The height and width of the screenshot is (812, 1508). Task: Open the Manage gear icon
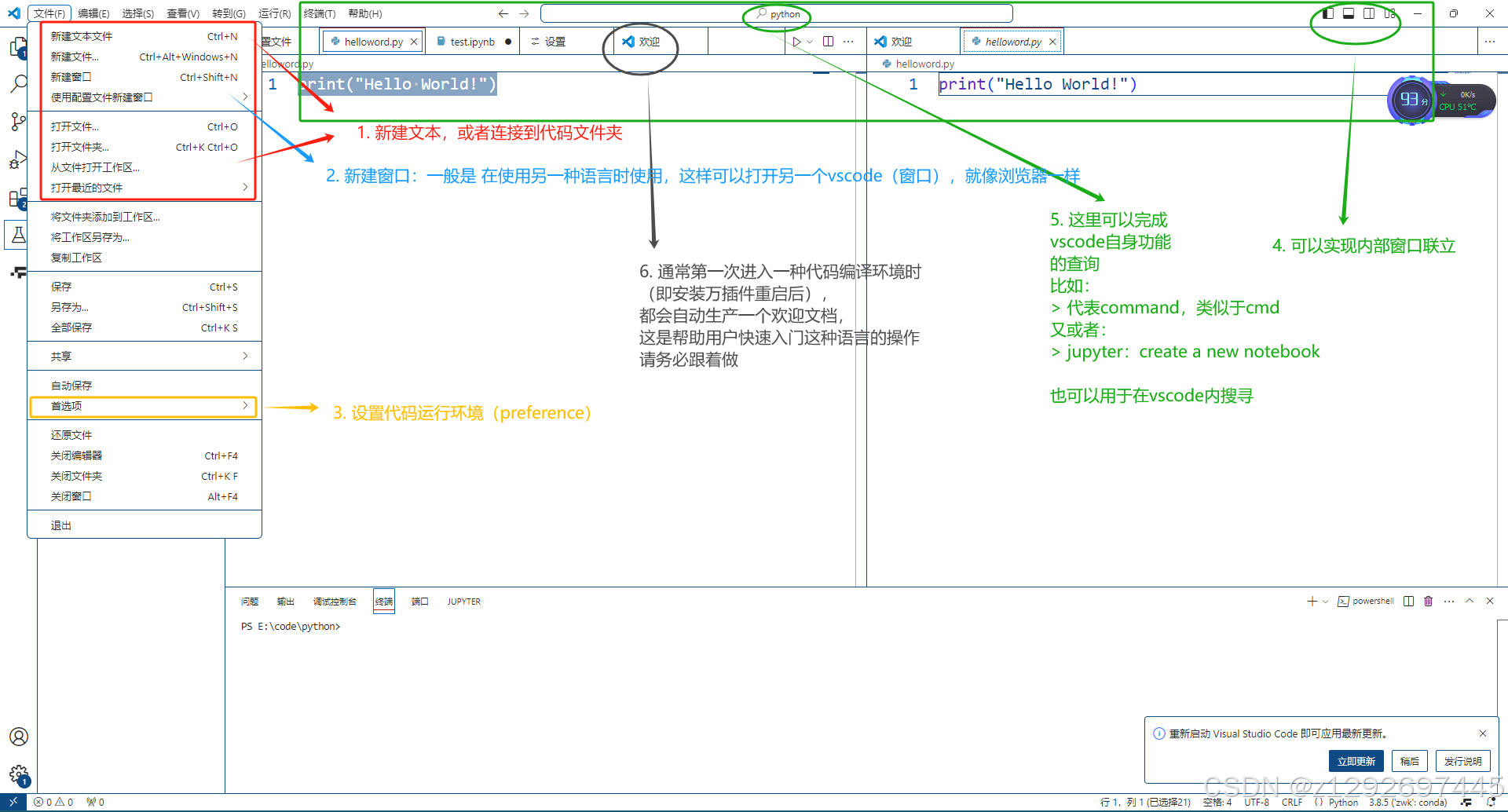click(x=18, y=773)
